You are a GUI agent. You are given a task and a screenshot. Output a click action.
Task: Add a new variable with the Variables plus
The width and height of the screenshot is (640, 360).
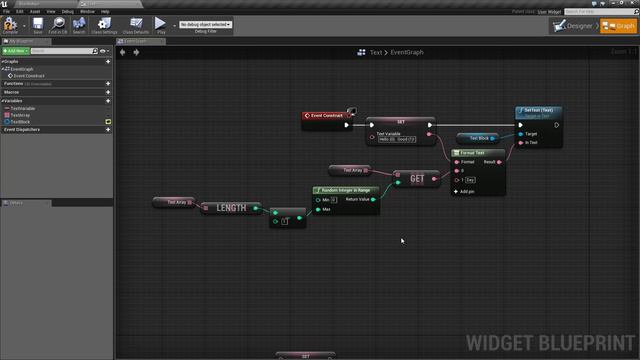108,101
